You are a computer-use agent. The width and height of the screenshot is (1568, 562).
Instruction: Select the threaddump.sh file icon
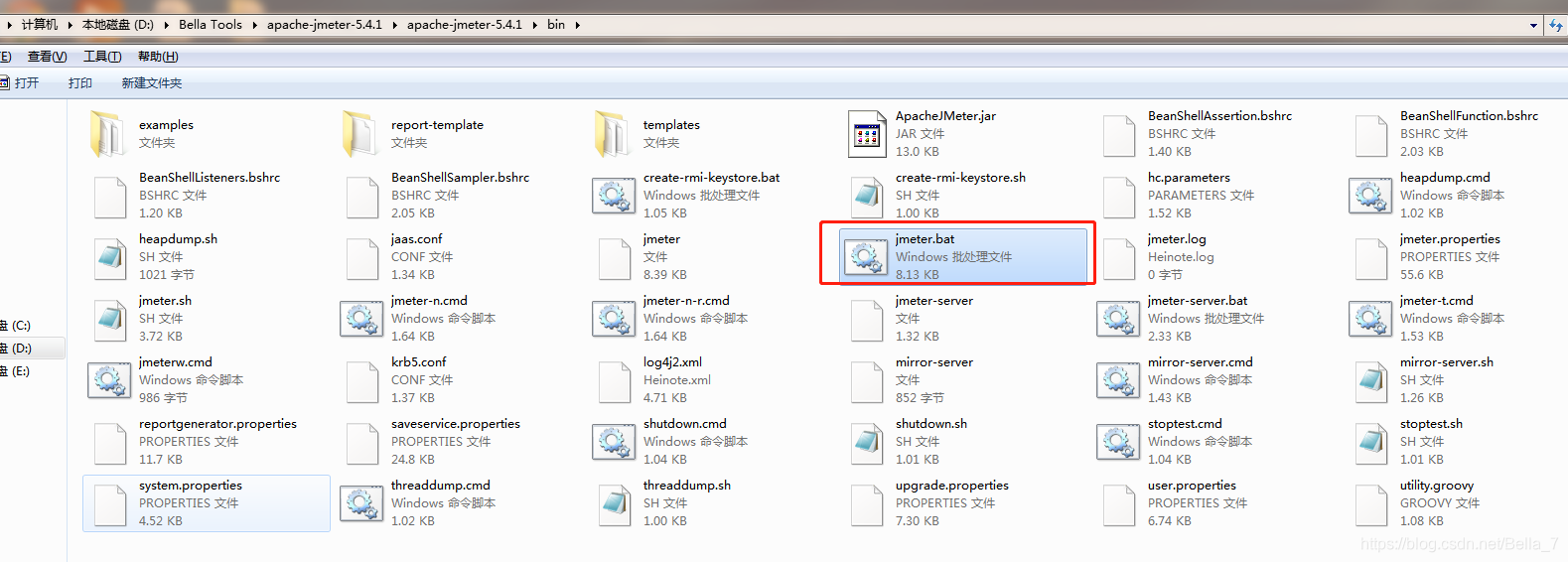[x=614, y=504]
